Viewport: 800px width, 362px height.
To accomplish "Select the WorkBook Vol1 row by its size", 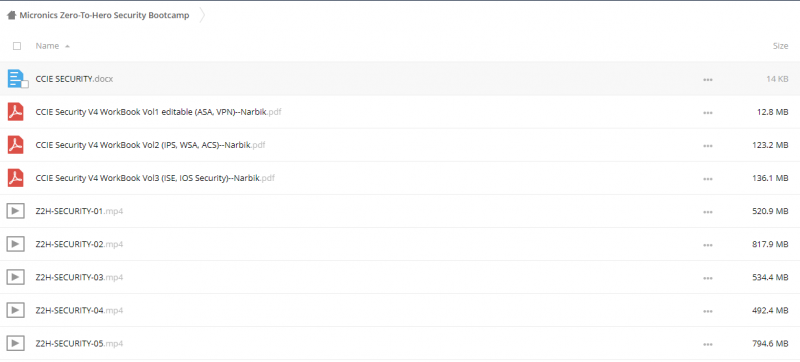I will pos(772,112).
